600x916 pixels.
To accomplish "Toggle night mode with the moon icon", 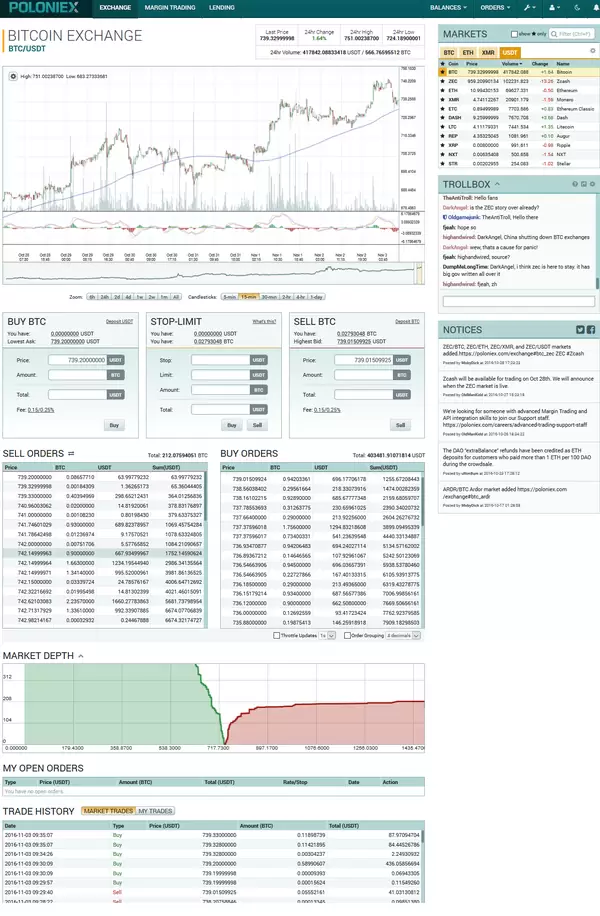I will point(577,8).
